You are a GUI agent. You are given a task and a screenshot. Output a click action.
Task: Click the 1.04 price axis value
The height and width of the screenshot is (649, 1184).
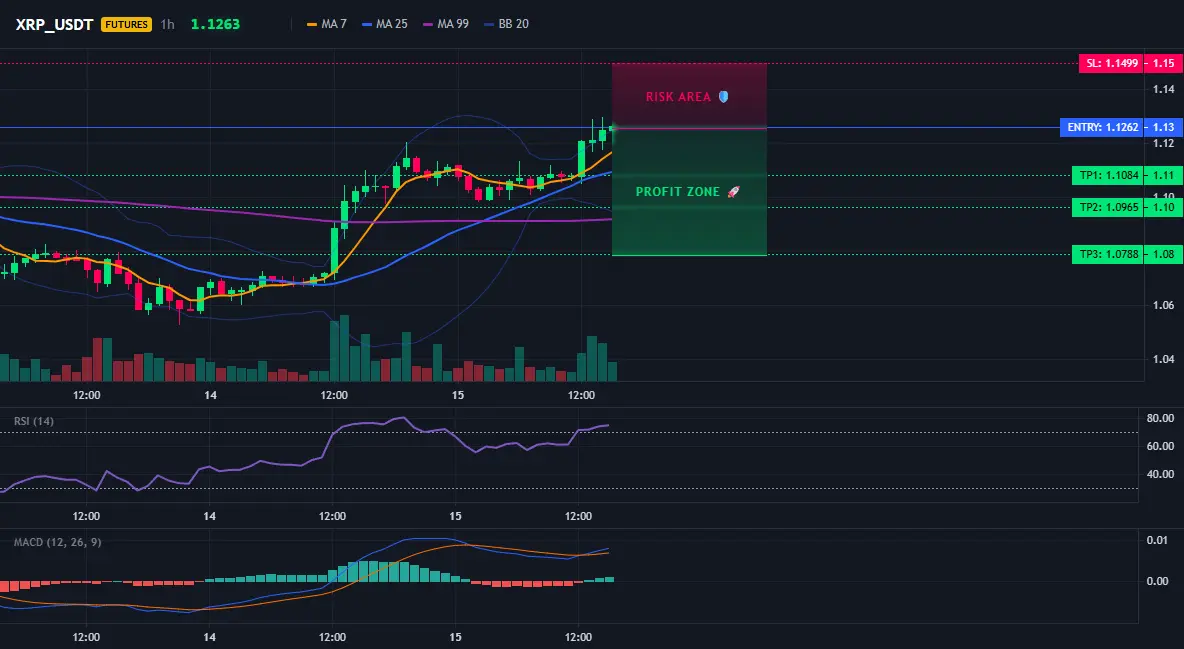pyautogui.click(x=1164, y=359)
